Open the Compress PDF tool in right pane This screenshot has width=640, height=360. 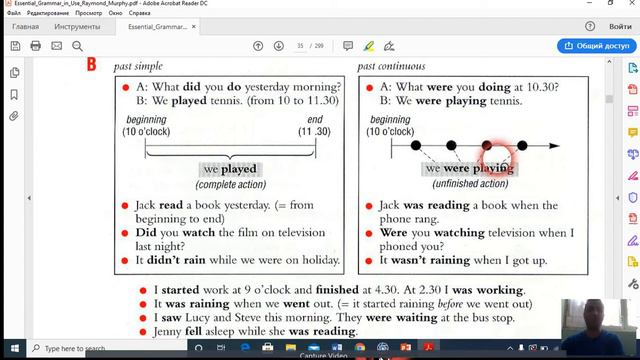coord(633,219)
